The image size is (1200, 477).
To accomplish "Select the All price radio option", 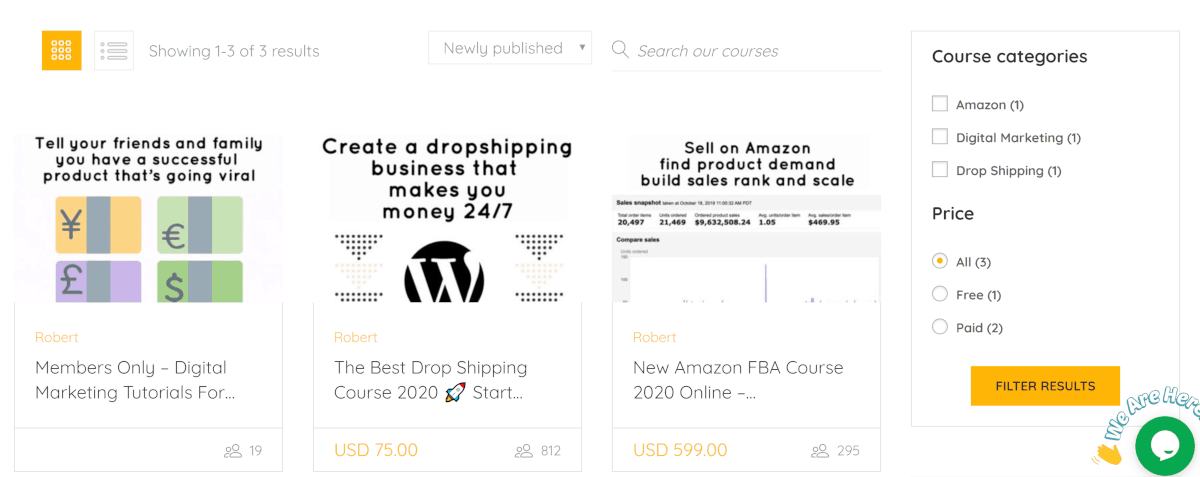I will [x=939, y=261].
